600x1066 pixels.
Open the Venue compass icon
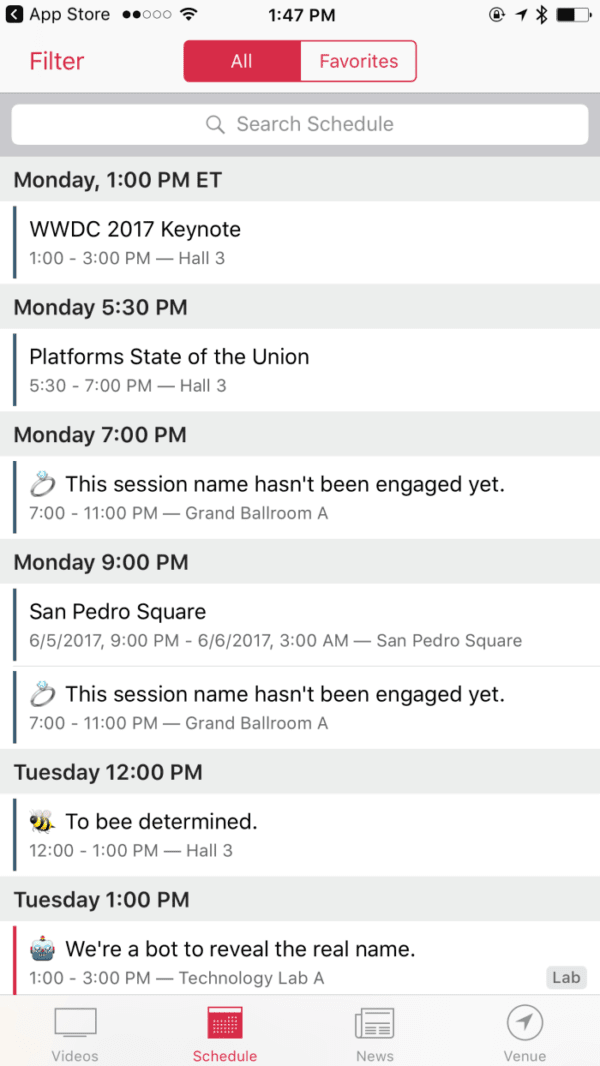pyautogui.click(x=524, y=1024)
